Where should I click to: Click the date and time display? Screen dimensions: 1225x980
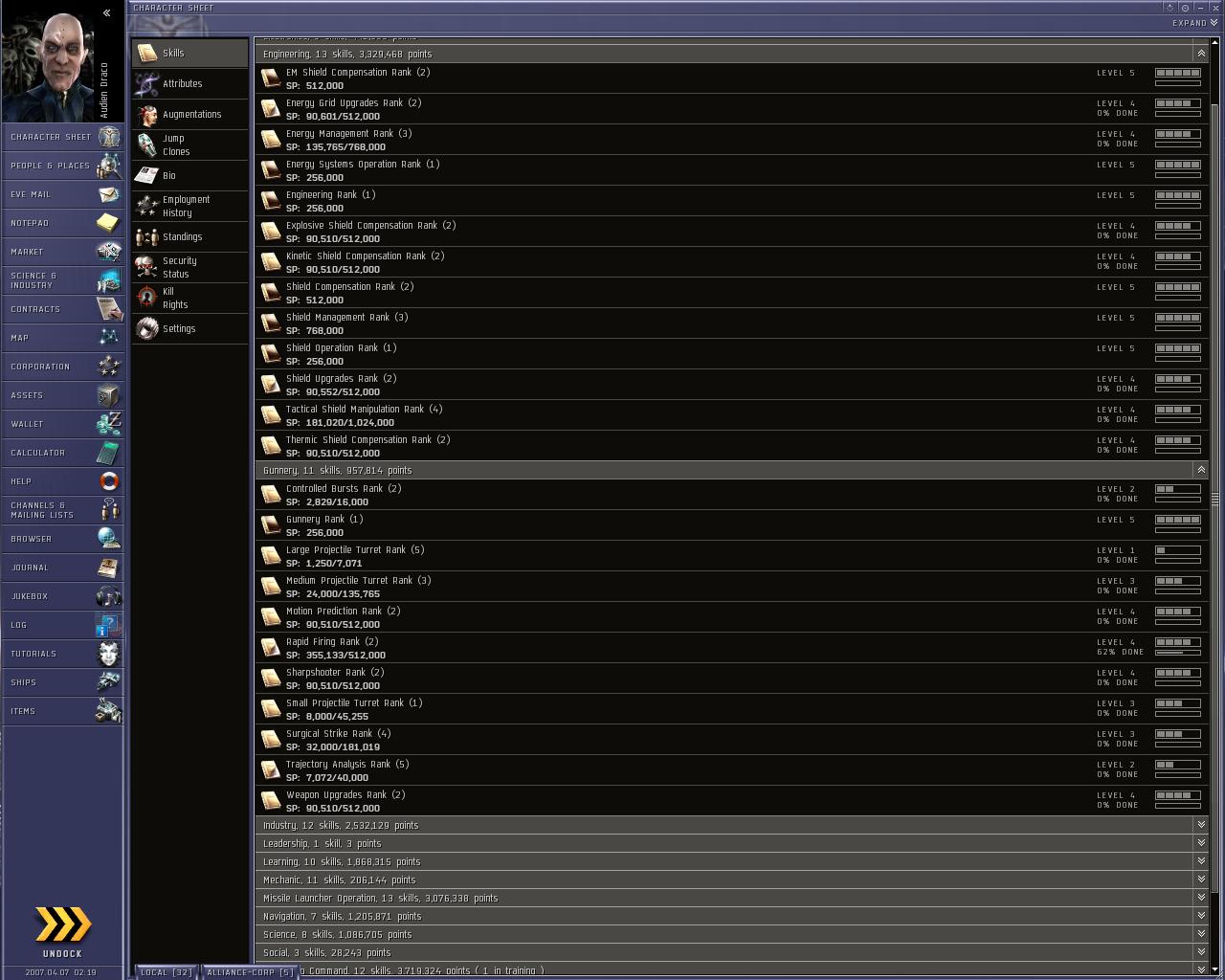tap(61, 972)
